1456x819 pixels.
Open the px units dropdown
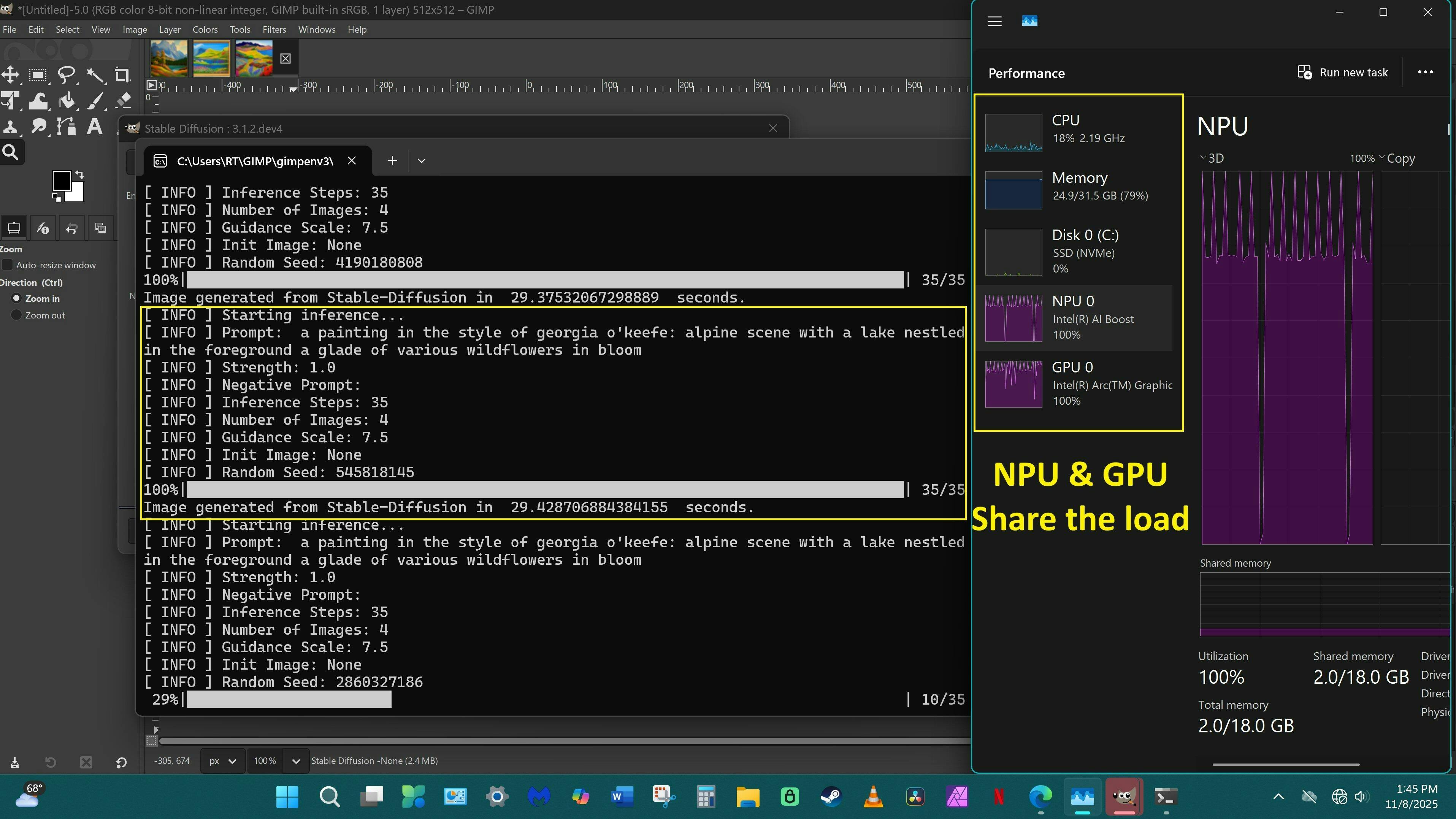click(x=223, y=761)
